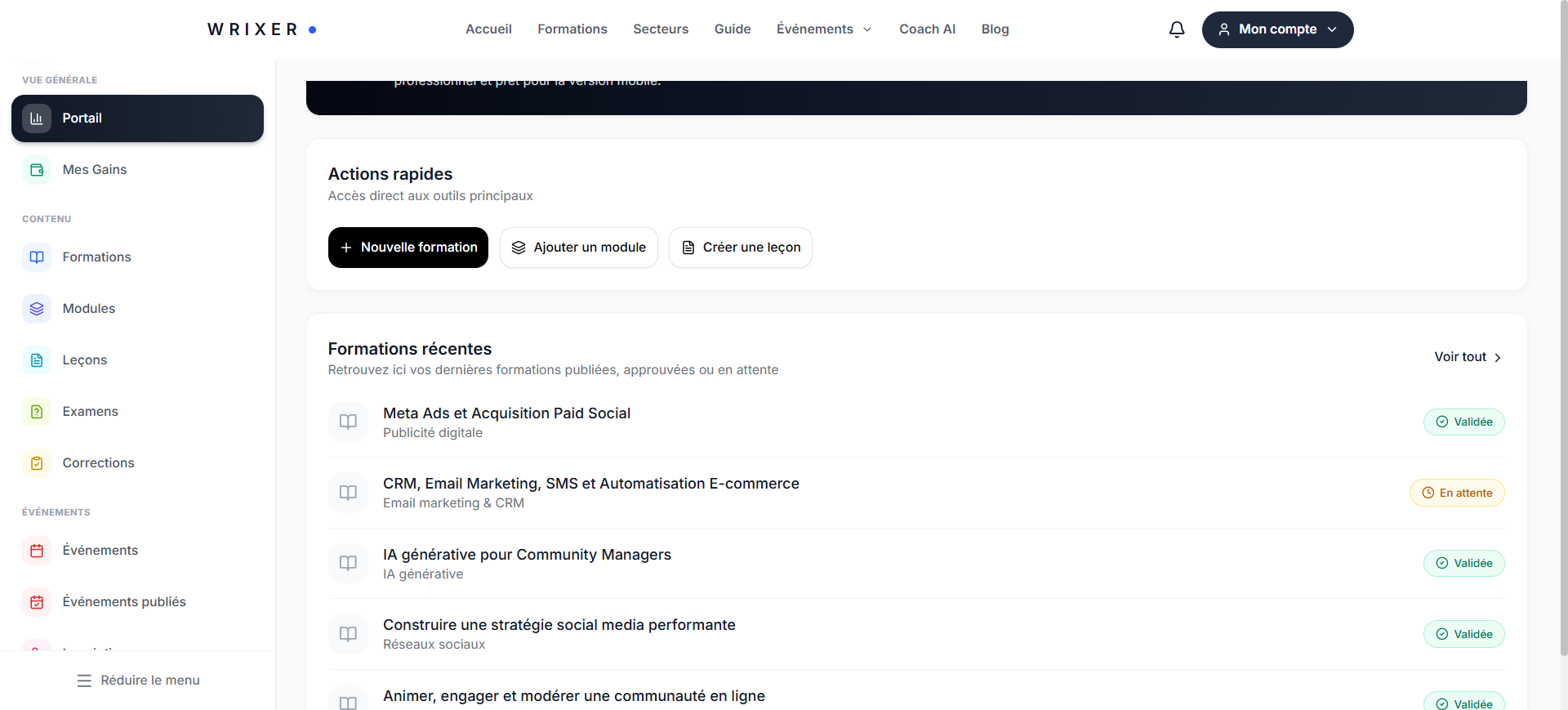The height and width of the screenshot is (710, 1568).
Task: Click book icon beside Meta Ads formation
Action: tap(348, 422)
